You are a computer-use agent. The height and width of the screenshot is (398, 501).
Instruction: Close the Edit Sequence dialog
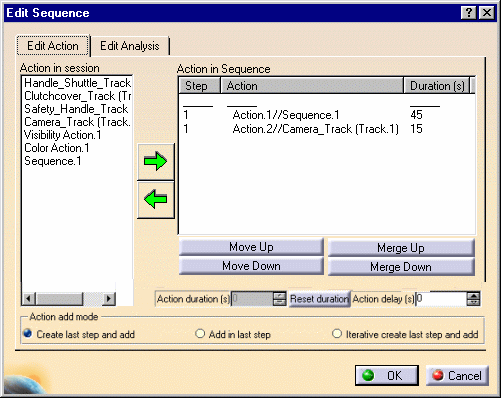tap(487, 13)
